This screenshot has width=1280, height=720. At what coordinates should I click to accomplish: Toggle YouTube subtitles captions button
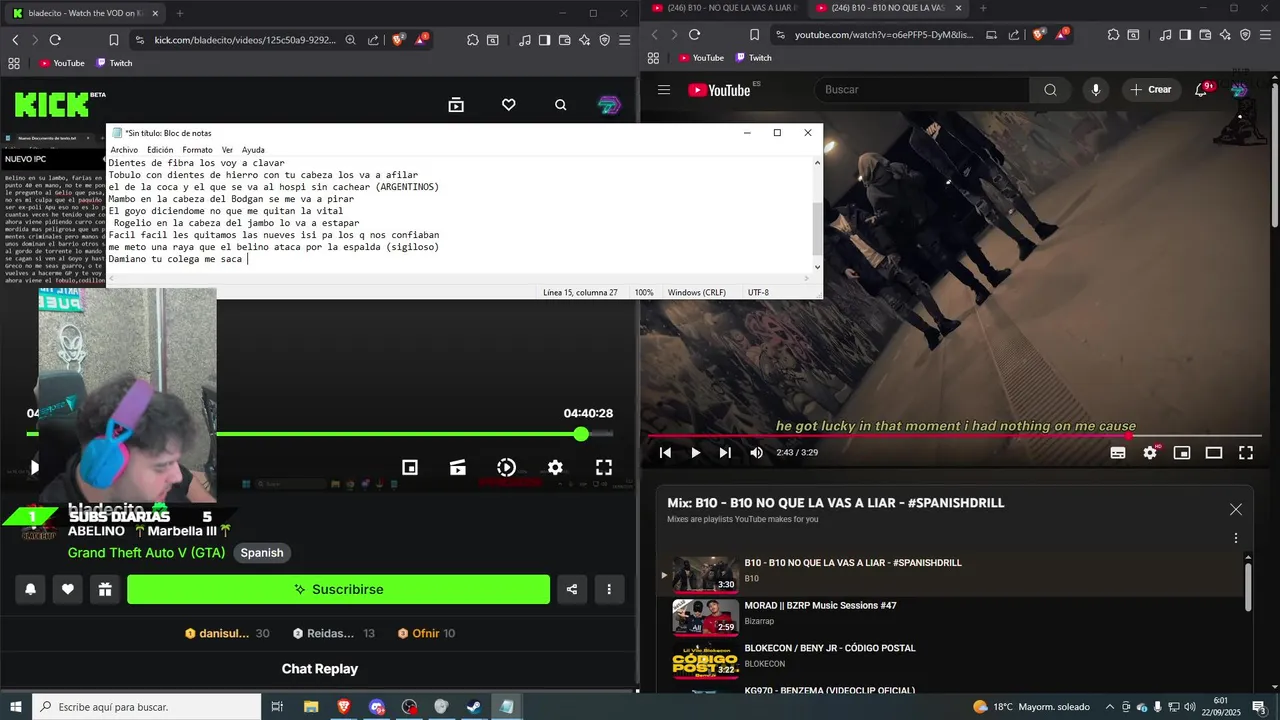(1118, 453)
